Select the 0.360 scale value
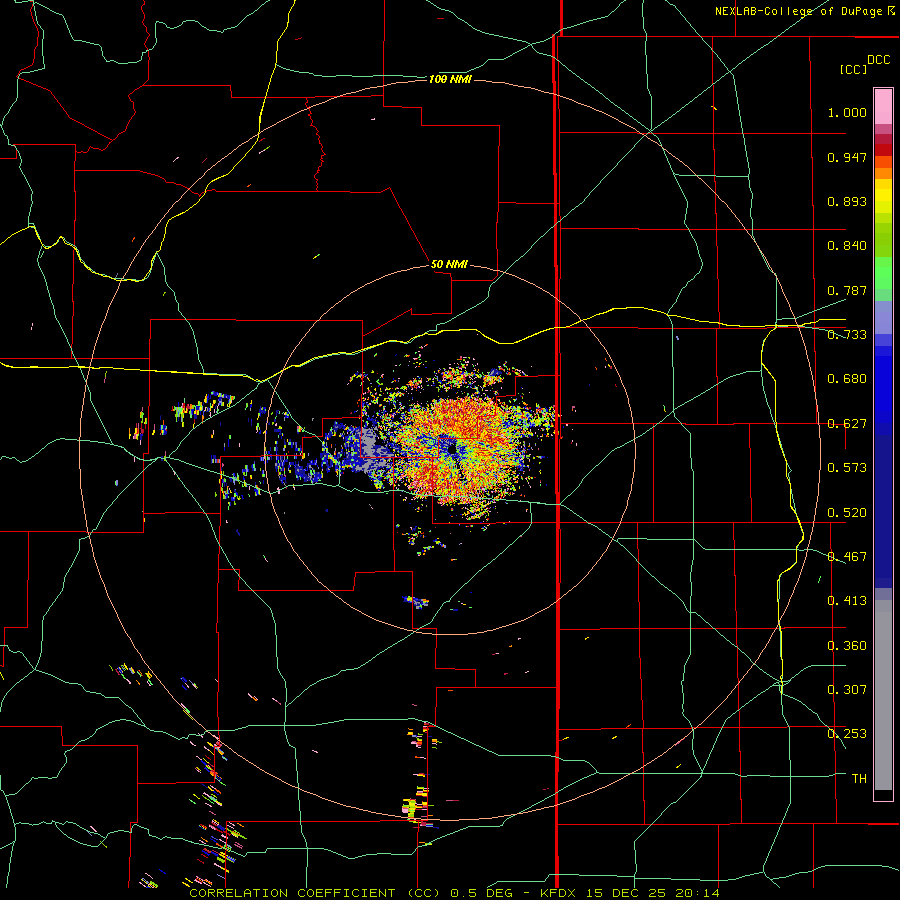The width and height of the screenshot is (900, 900). click(847, 646)
